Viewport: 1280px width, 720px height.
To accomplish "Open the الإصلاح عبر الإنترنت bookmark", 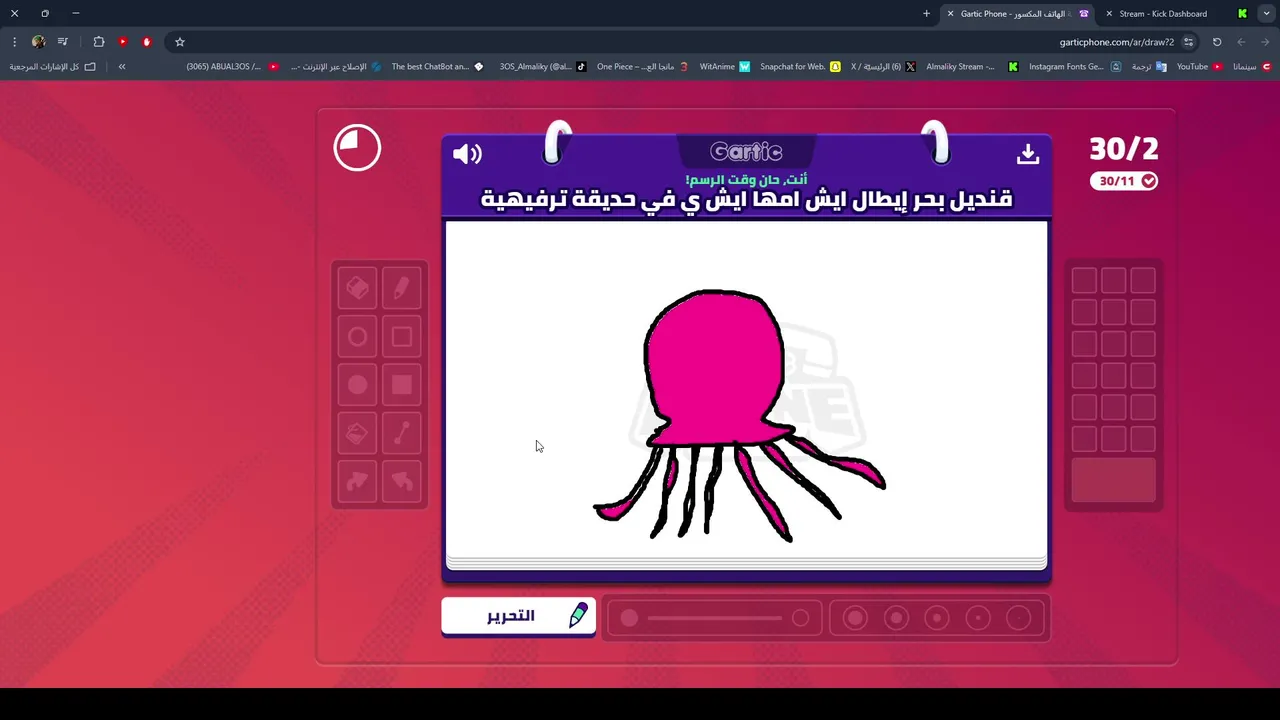I will (336, 67).
